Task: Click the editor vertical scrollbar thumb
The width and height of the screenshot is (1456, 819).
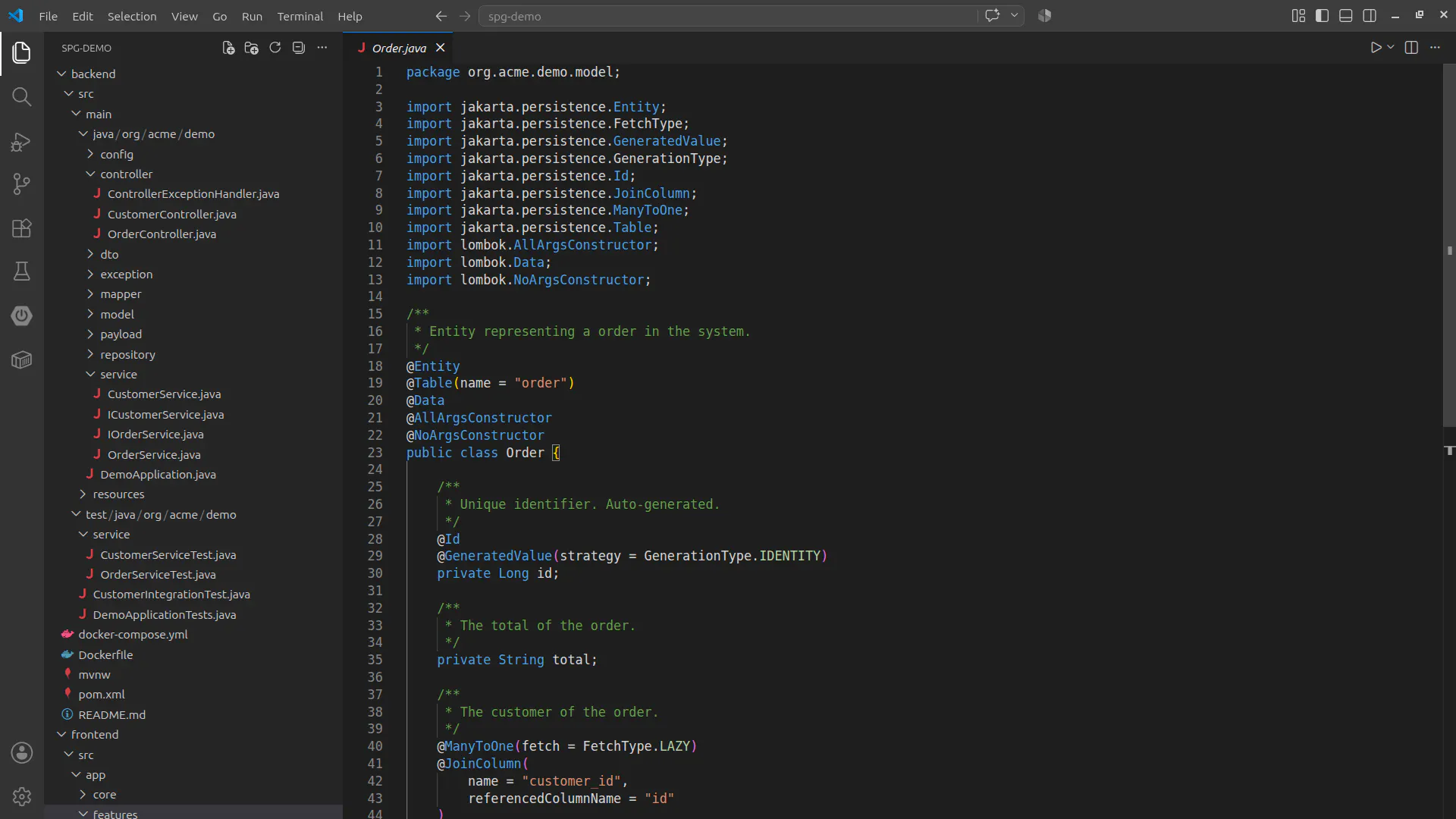Action: point(1449,245)
